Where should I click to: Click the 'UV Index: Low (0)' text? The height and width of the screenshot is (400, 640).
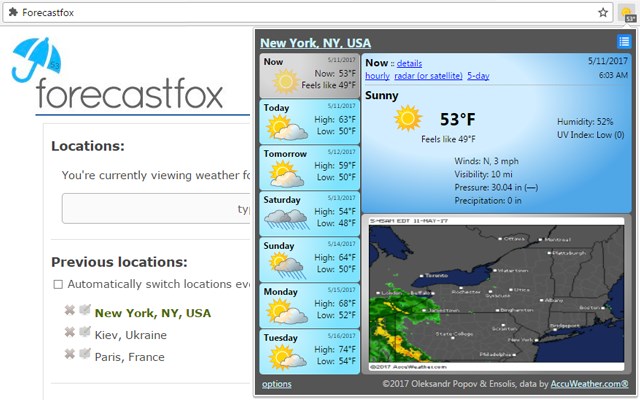[x=591, y=135]
